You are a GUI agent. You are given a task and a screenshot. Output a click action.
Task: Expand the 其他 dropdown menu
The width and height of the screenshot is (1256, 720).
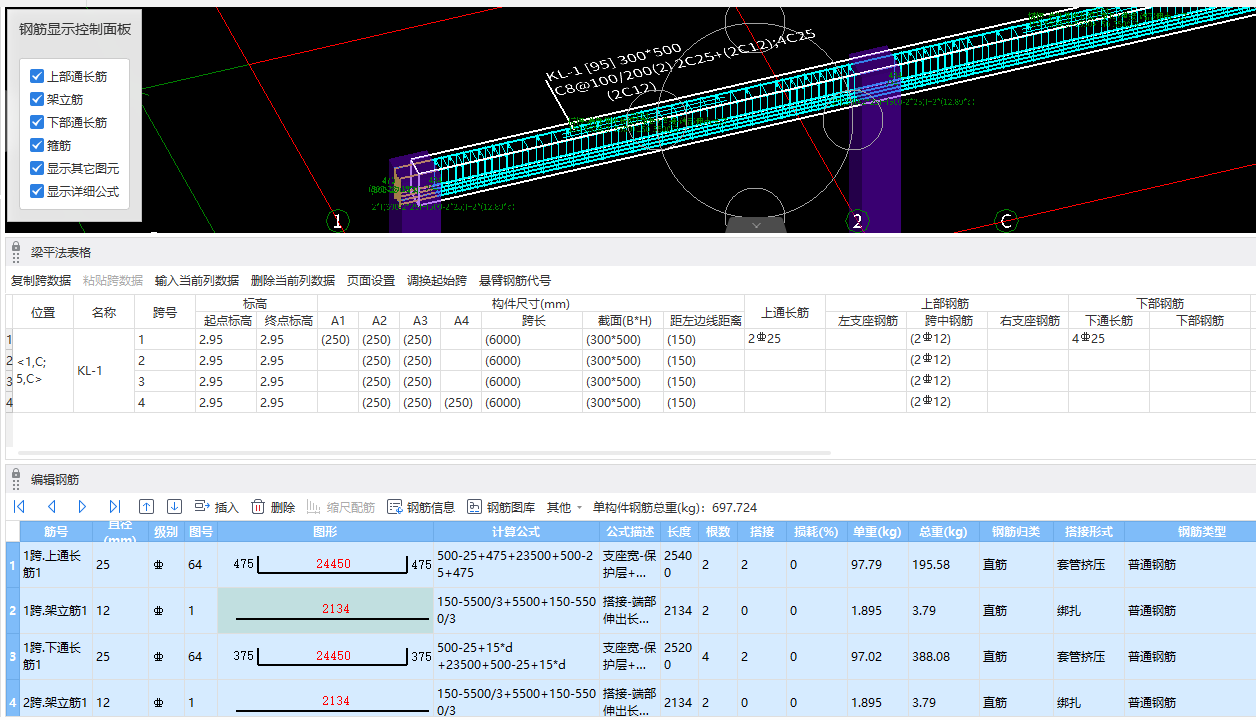click(564, 507)
